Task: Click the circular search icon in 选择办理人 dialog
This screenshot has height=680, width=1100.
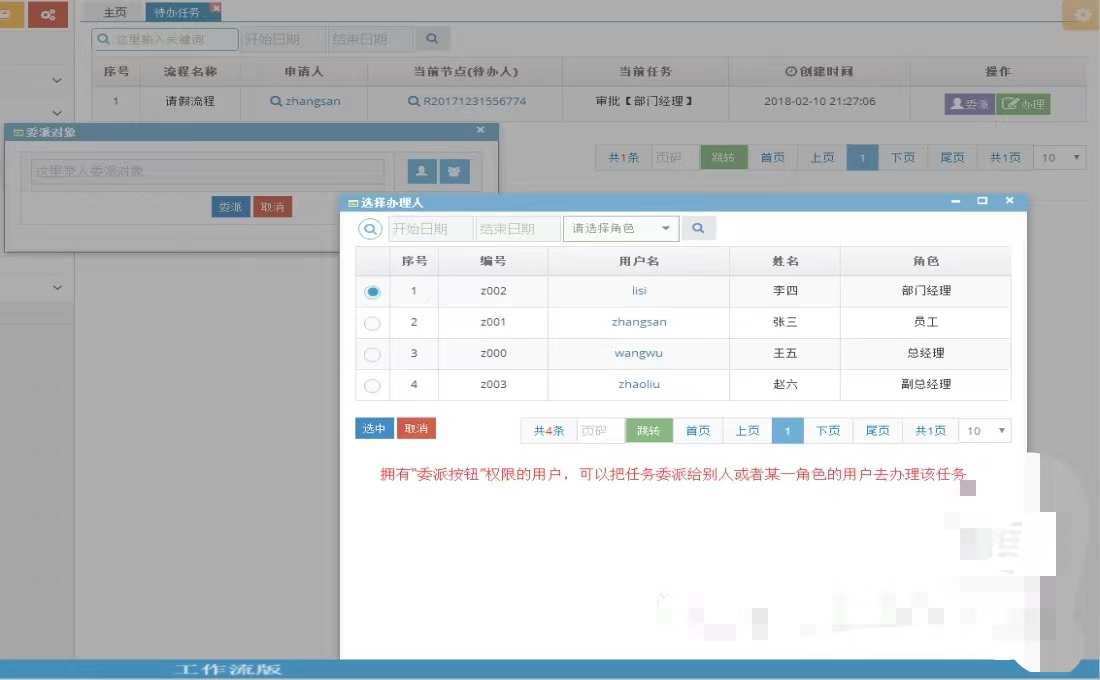Action: [370, 229]
